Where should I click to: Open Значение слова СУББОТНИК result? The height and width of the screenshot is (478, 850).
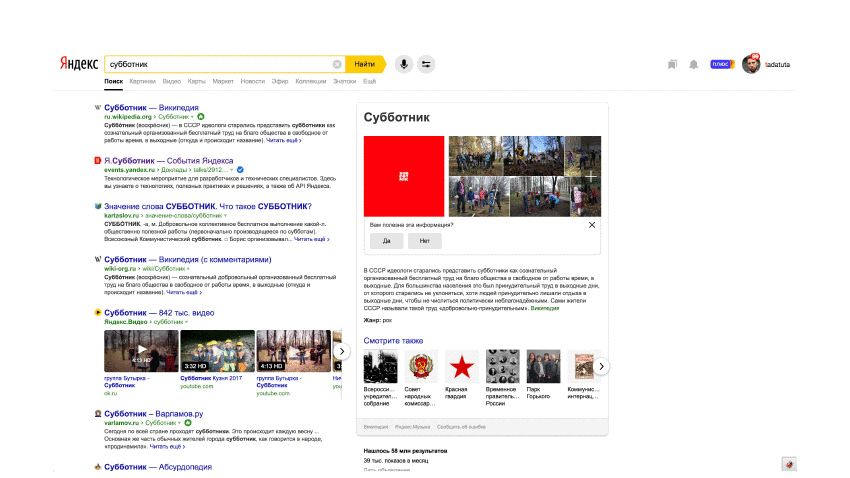pyautogui.click(x=208, y=206)
